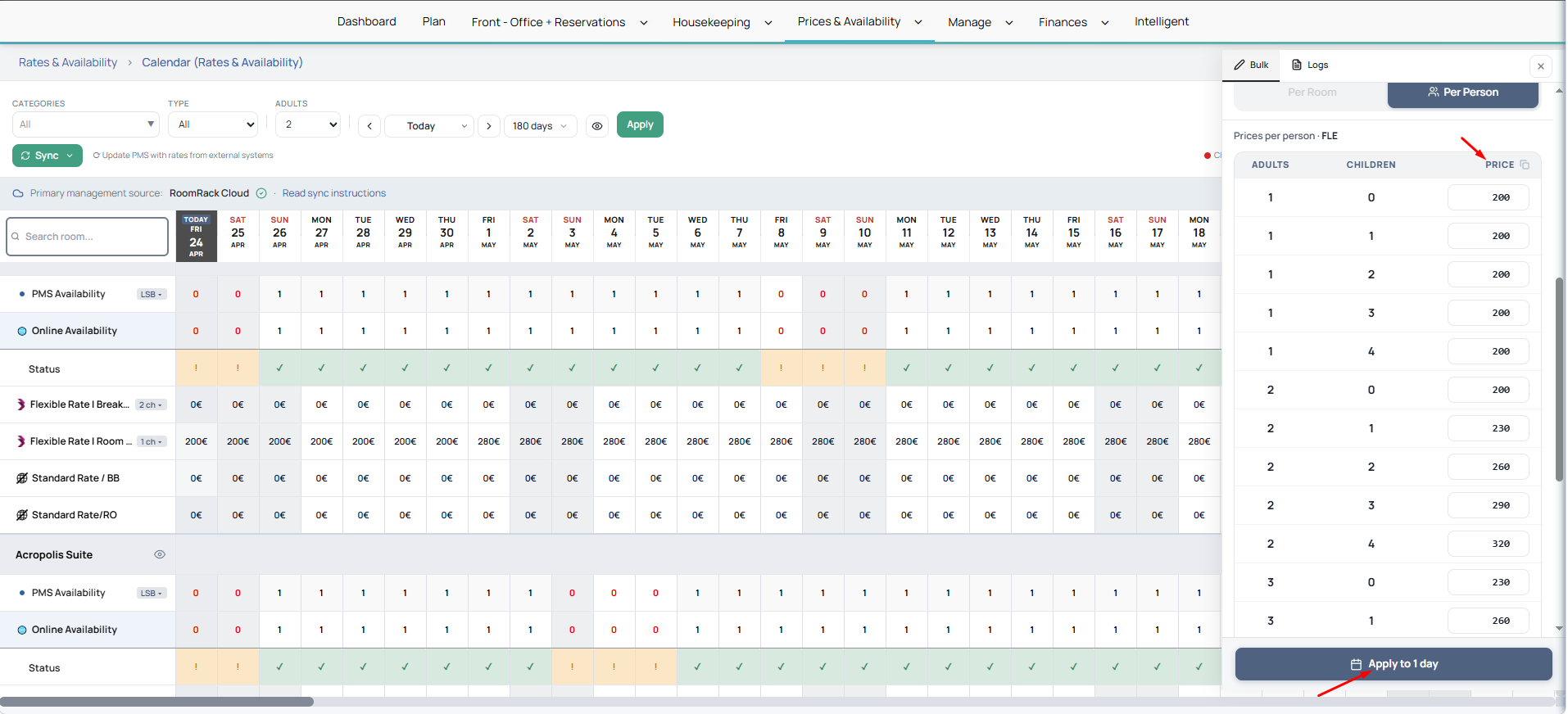Switch pricing mode to Per Room
Viewport: 1568px width, 714px height.
point(1311,93)
